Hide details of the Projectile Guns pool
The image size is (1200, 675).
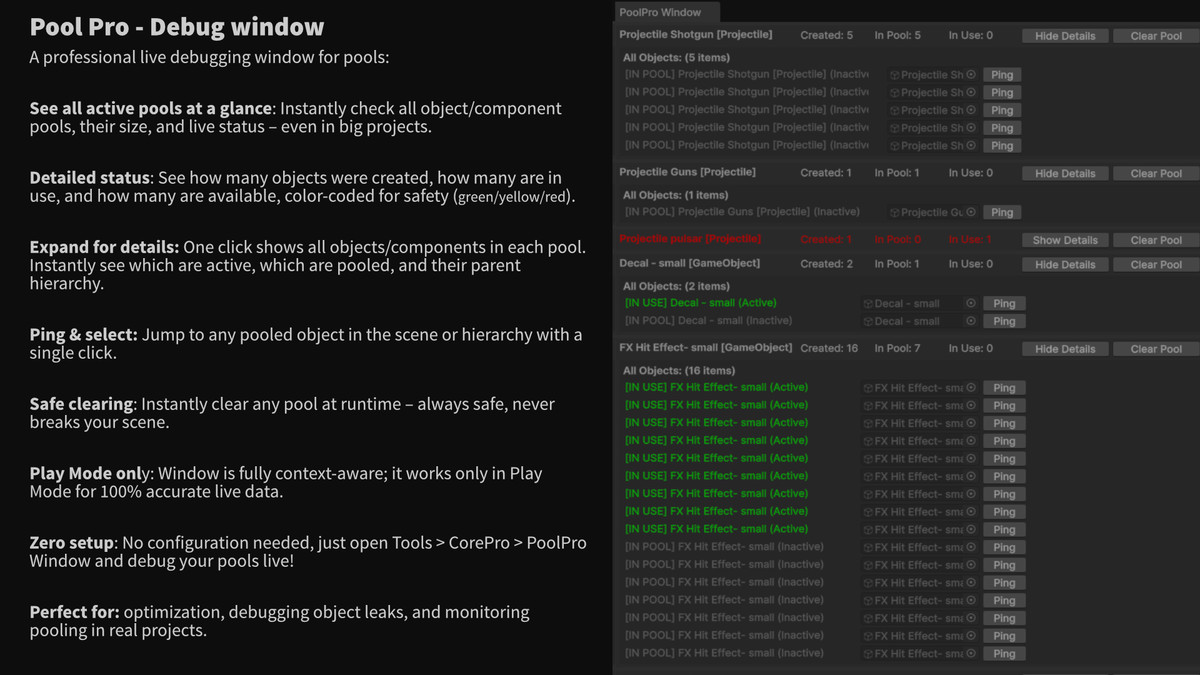[1065, 173]
